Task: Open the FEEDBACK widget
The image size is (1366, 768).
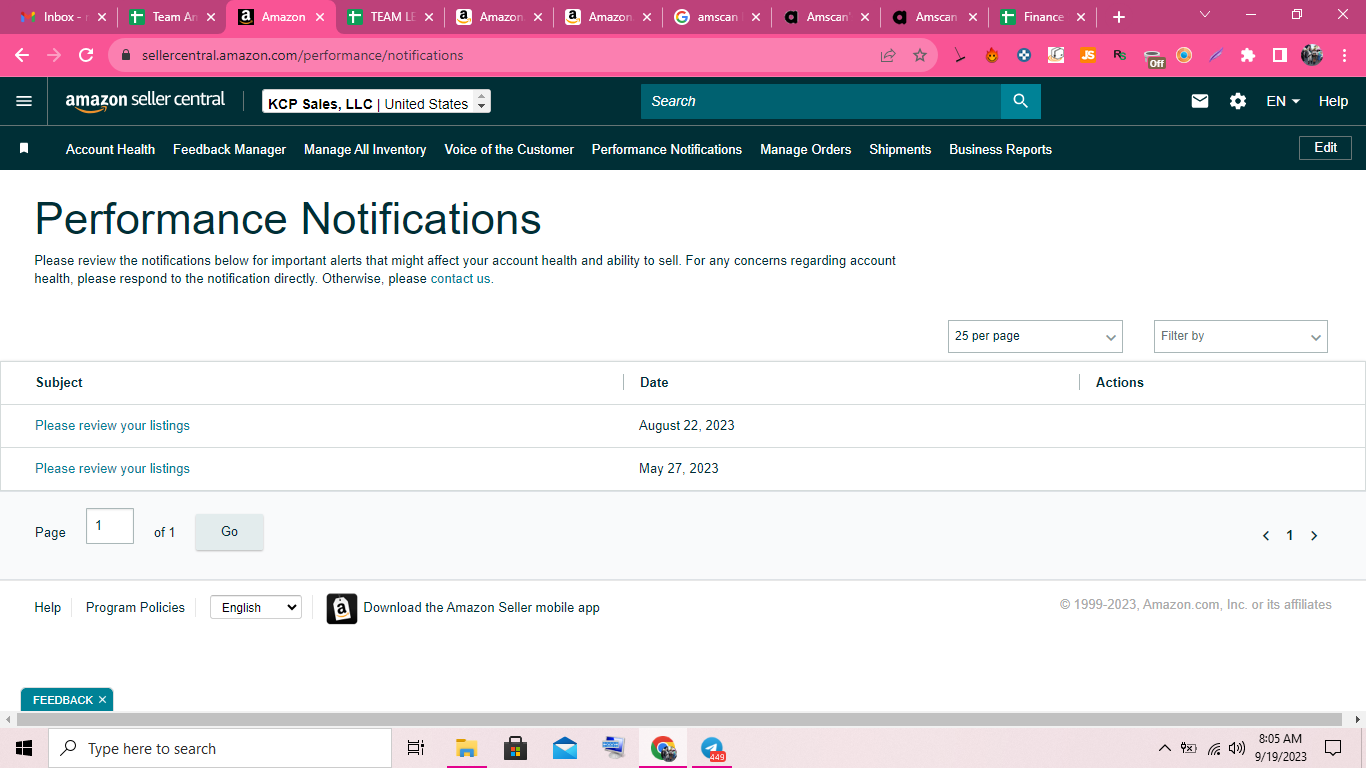Action: click(x=62, y=700)
